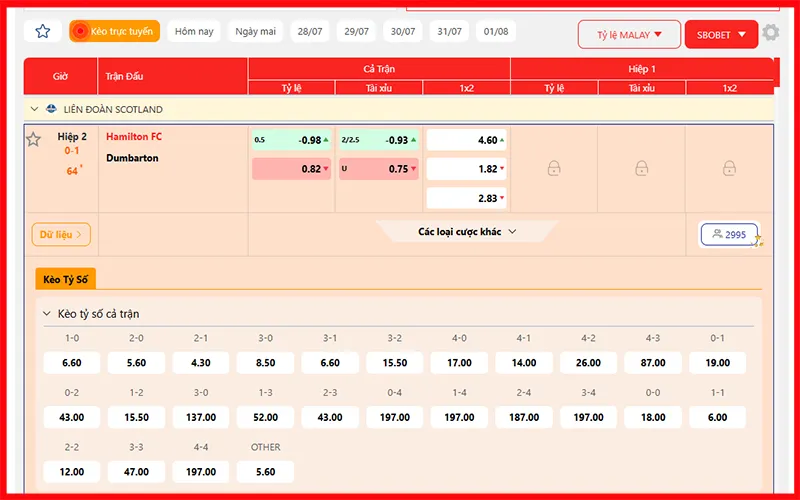Click the locked first-half 1x2 icon
The image size is (800, 500).
pyautogui.click(x=730, y=169)
